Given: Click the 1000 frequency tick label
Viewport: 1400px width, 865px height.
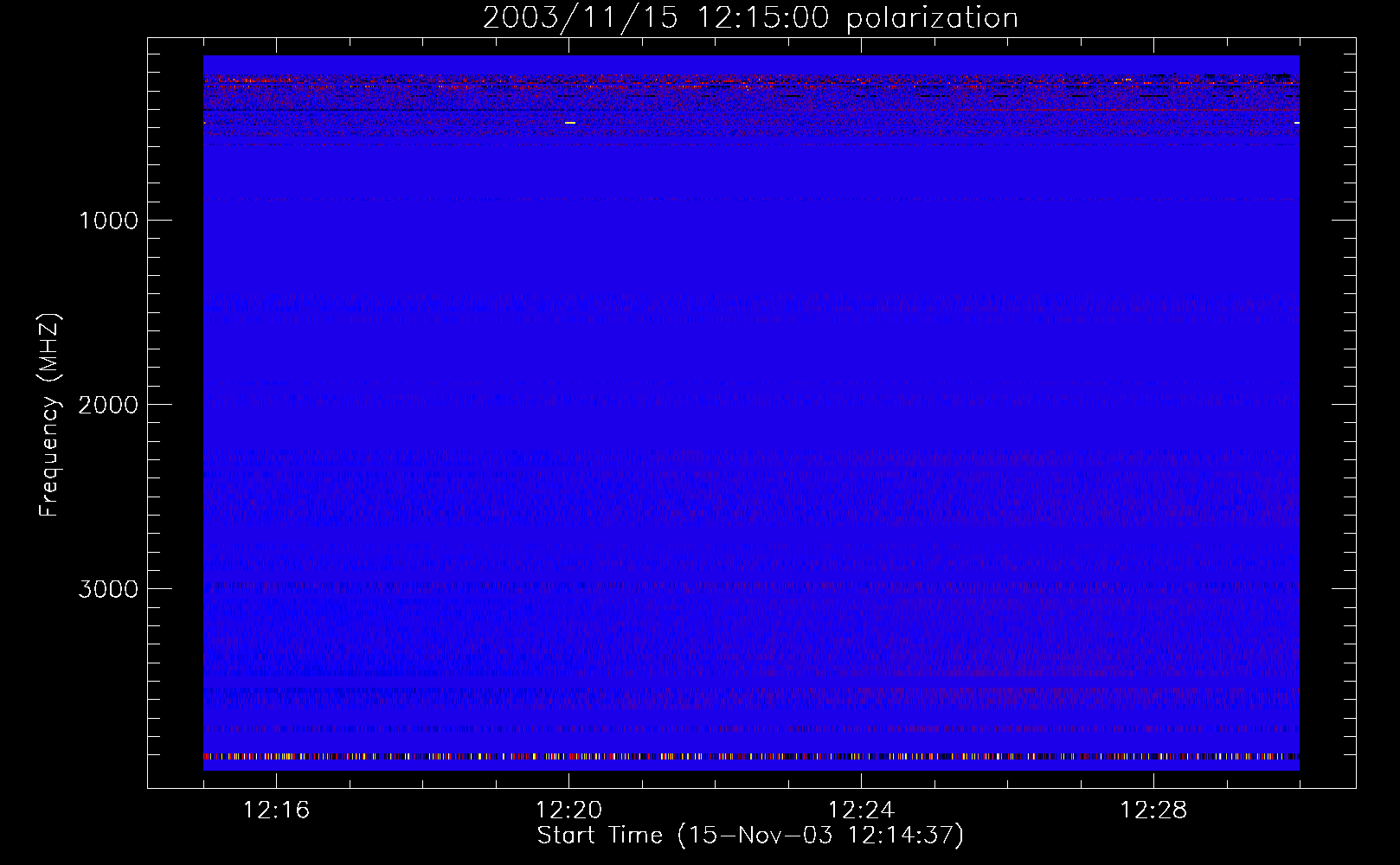Looking at the screenshot, I should point(108,221).
